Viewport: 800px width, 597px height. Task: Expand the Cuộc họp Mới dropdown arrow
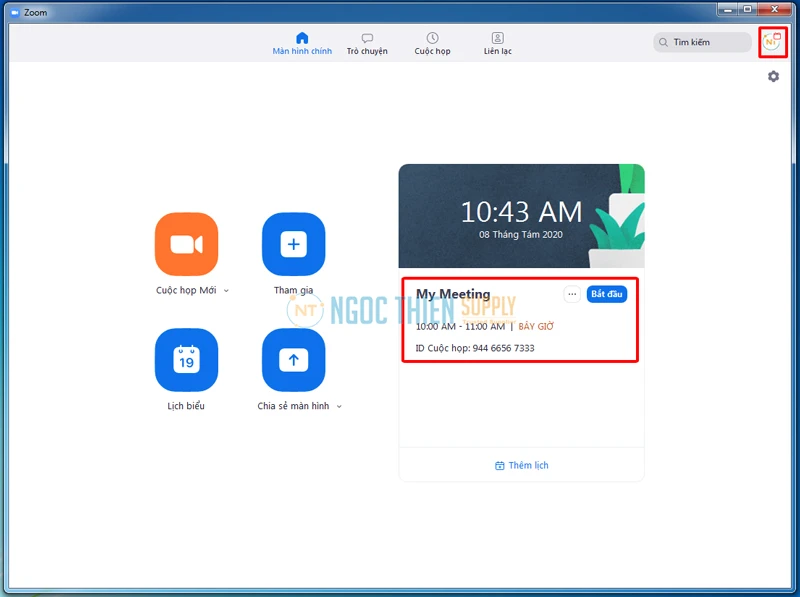tap(226, 290)
